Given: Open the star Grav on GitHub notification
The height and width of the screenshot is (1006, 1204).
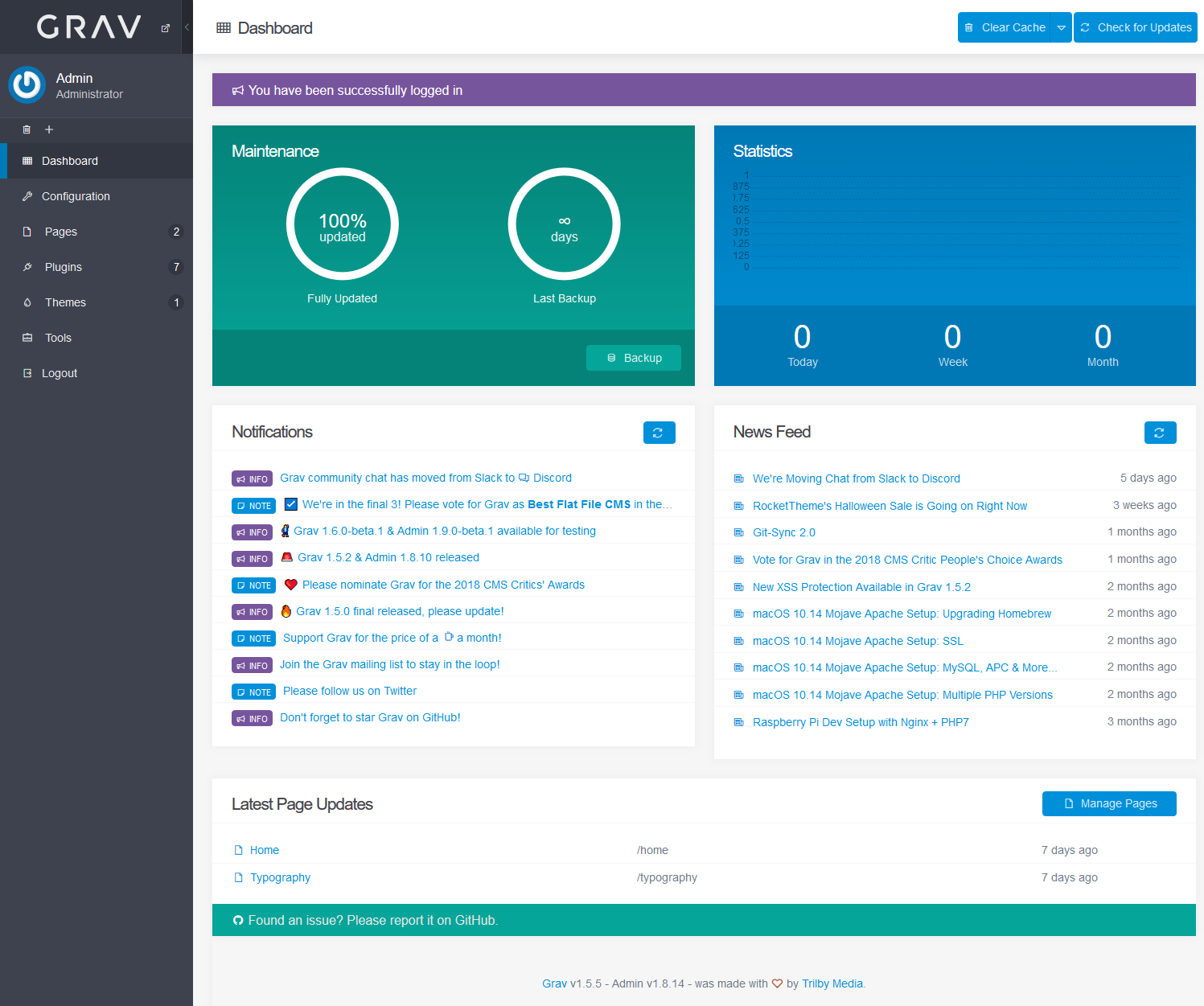Looking at the screenshot, I should point(370,717).
